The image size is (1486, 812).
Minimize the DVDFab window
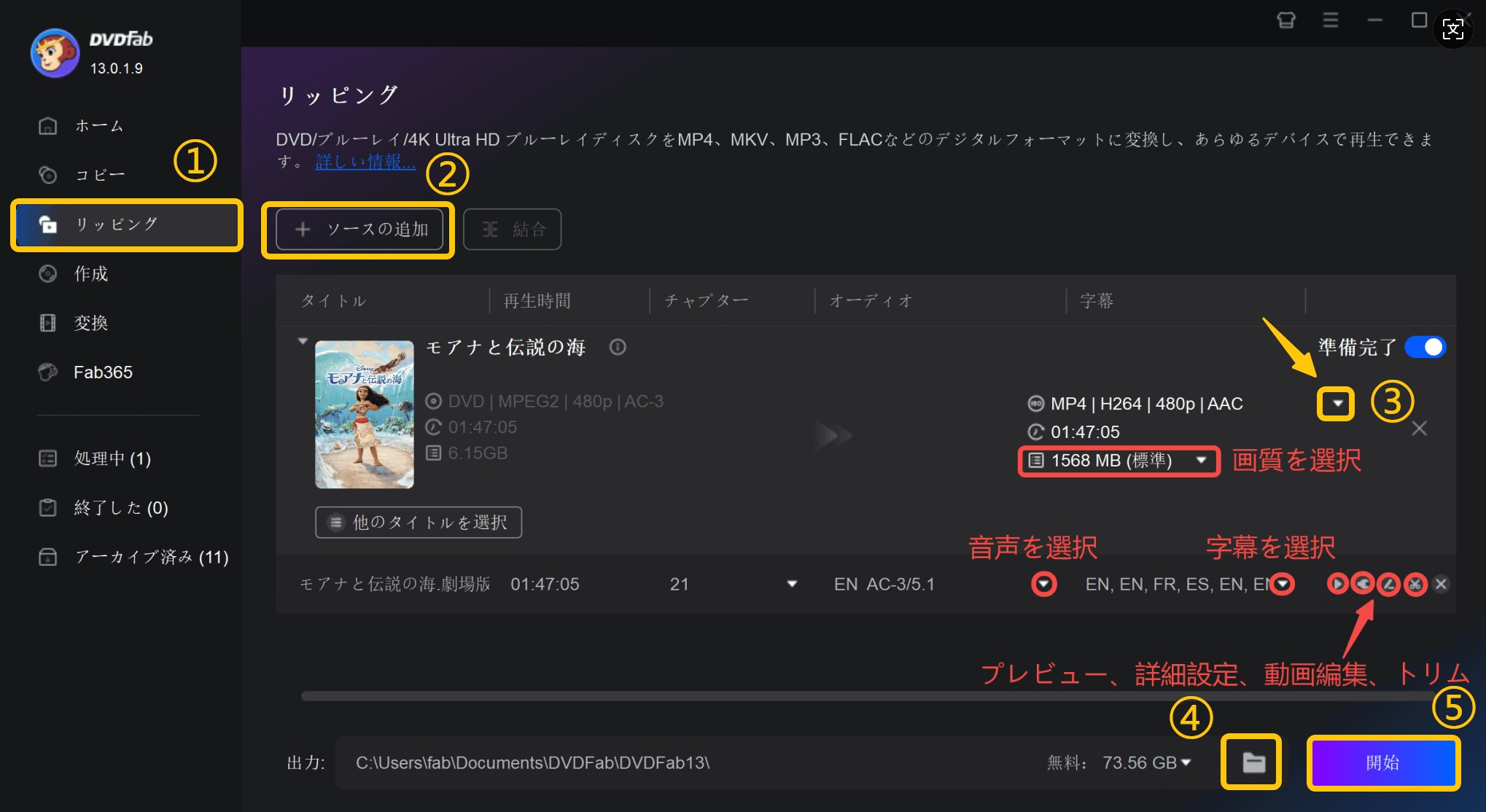point(1375,20)
